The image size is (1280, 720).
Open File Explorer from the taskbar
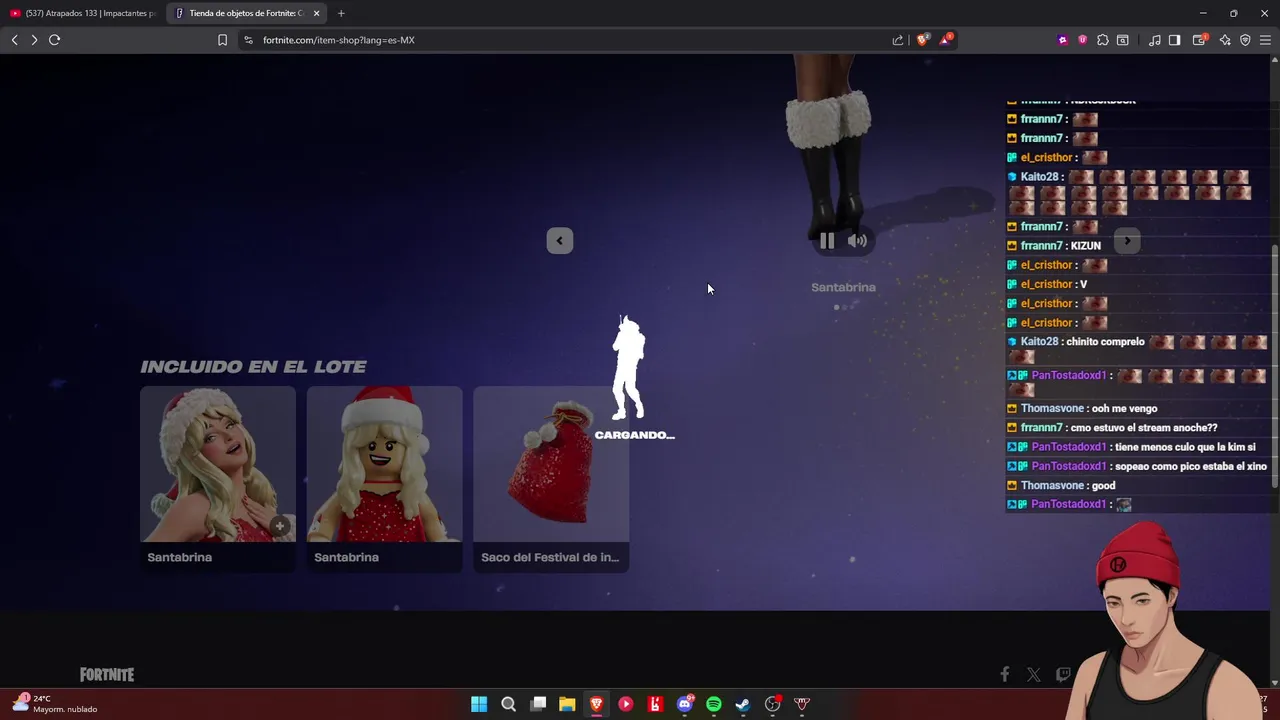567,704
